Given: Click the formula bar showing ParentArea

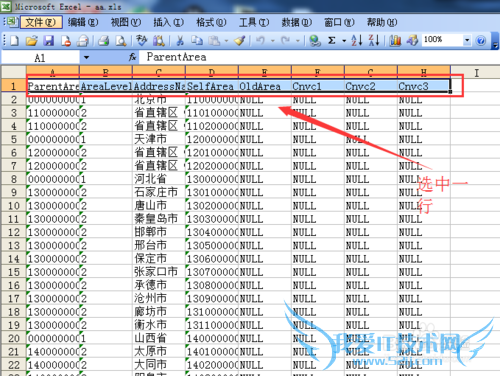Looking at the screenshot, I should click(318, 57).
